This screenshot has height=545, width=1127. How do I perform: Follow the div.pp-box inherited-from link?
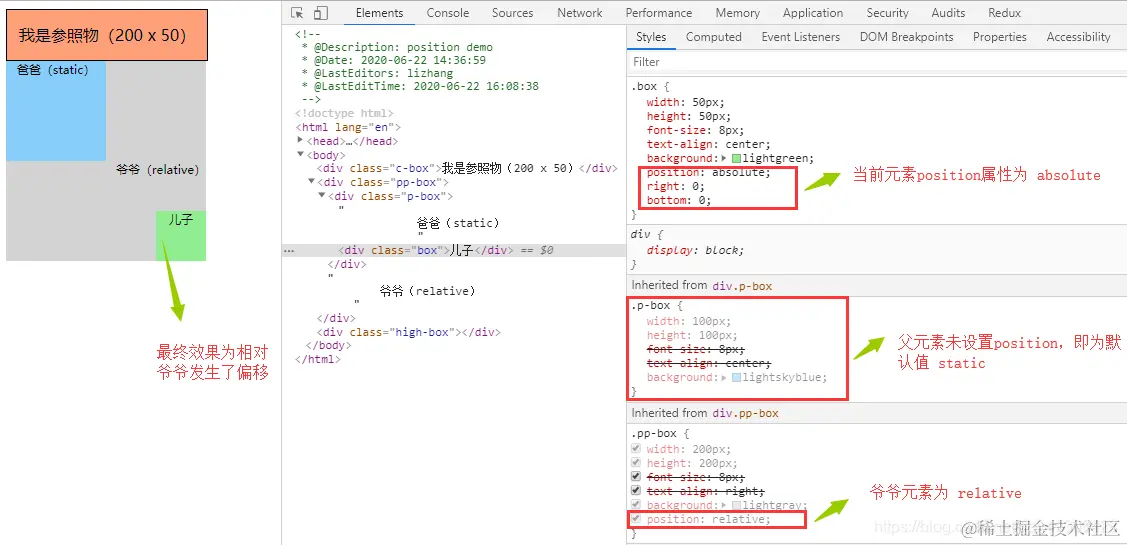click(745, 413)
